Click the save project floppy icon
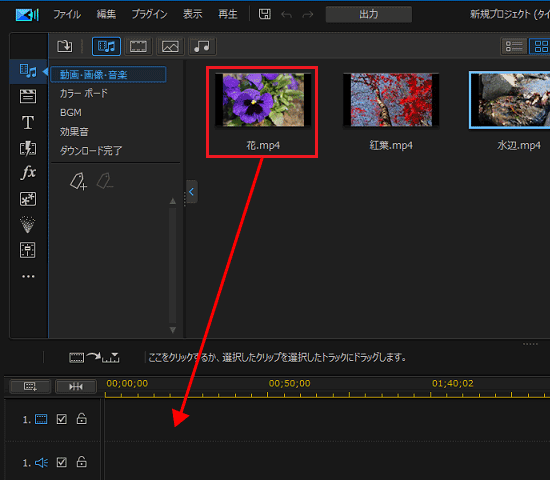Viewport: 550px width, 480px height. coord(264,14)
